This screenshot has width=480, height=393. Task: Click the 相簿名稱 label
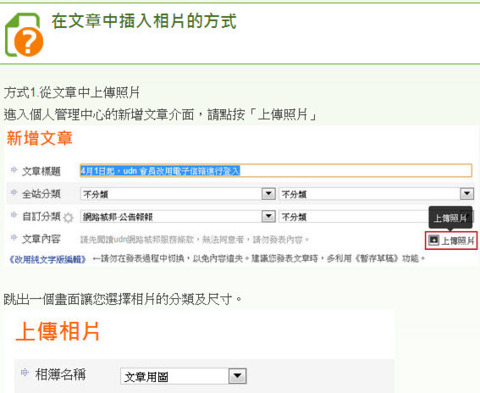[x=60, y=374]
